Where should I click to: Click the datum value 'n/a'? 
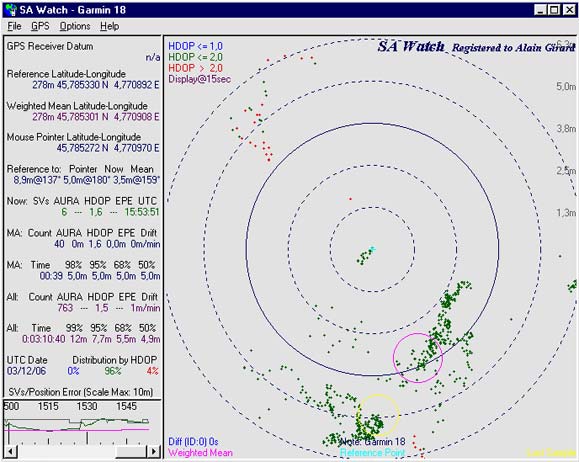click(x=153, y=58)
